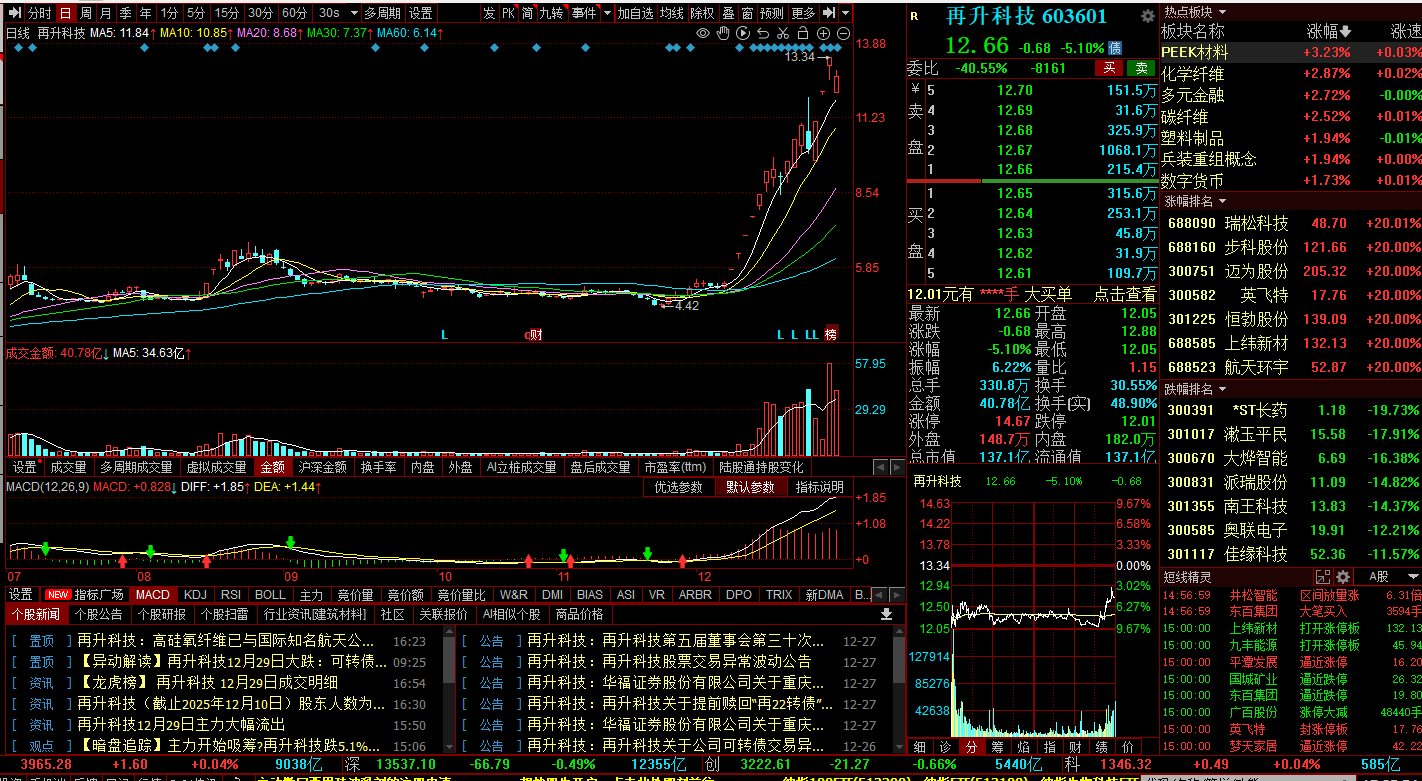Image resolution: width=1422 pixels, height=781 pixels.
Task: Click the undo arrow icon above chart
Action: (x=763, y=33)
